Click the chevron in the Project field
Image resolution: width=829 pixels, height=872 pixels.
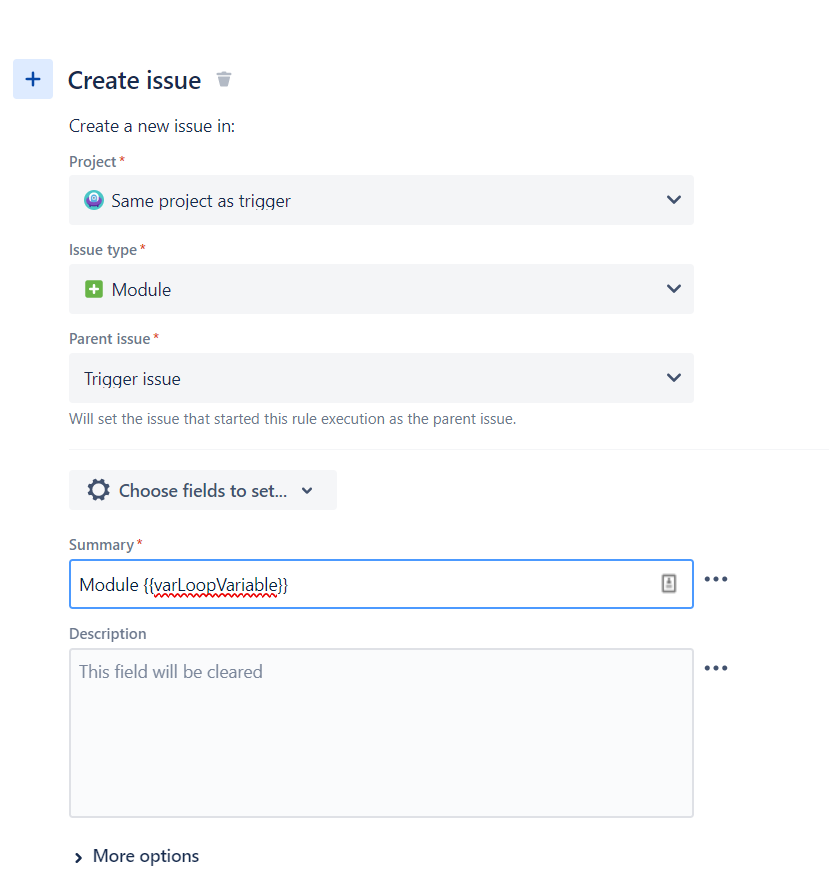(x=673, y=200)
